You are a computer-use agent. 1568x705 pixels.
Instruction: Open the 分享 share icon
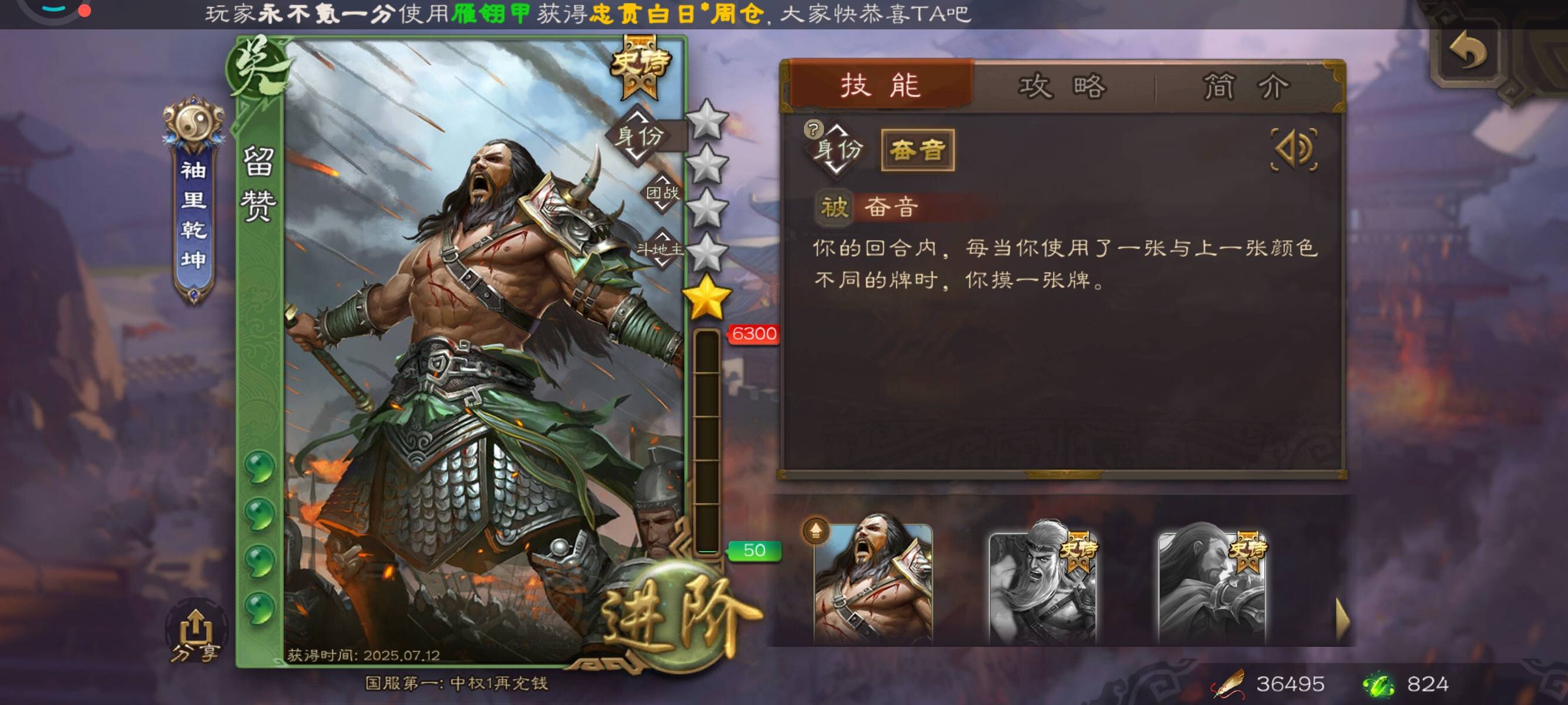pos(196,635)
